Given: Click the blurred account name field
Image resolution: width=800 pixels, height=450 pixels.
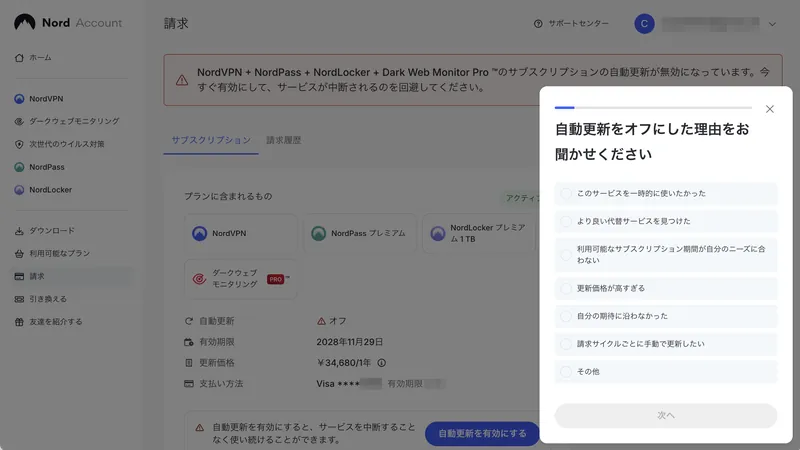Looking at the screenshot, I should pos(710,23).
